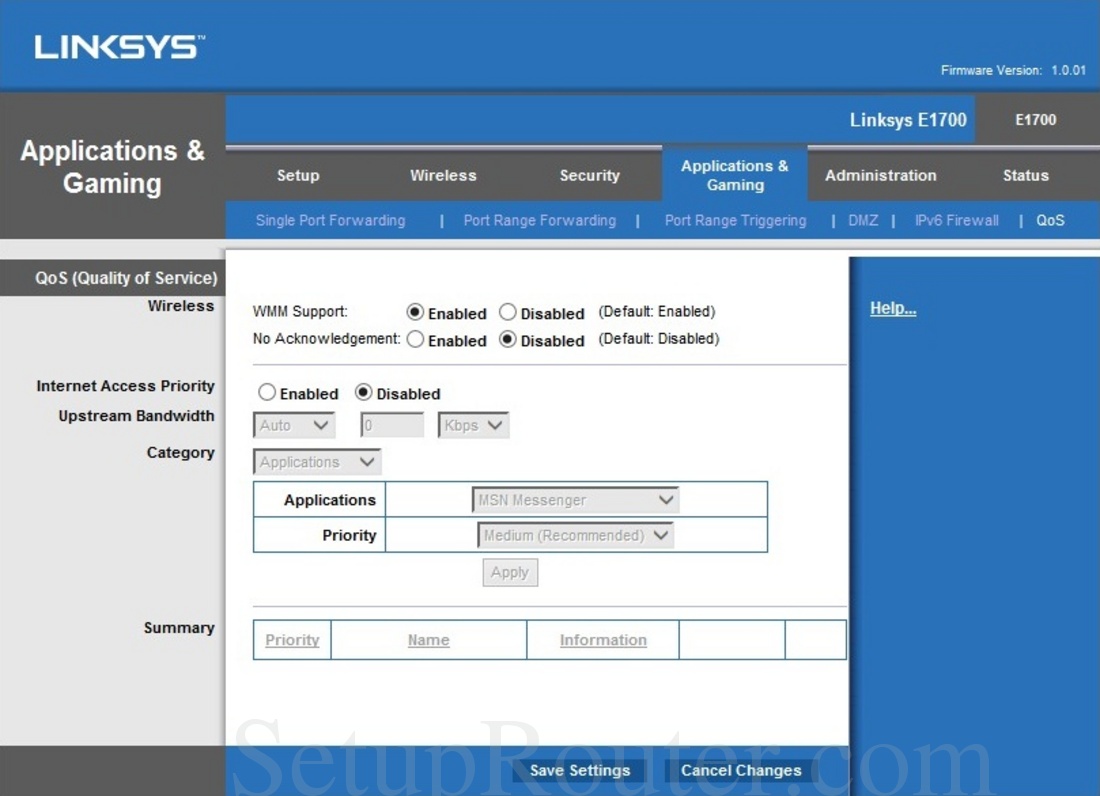Click the Save Settings button
The width and height of the screenshot is (1100, 796).
pyautogui.click(x=578, y=770)
